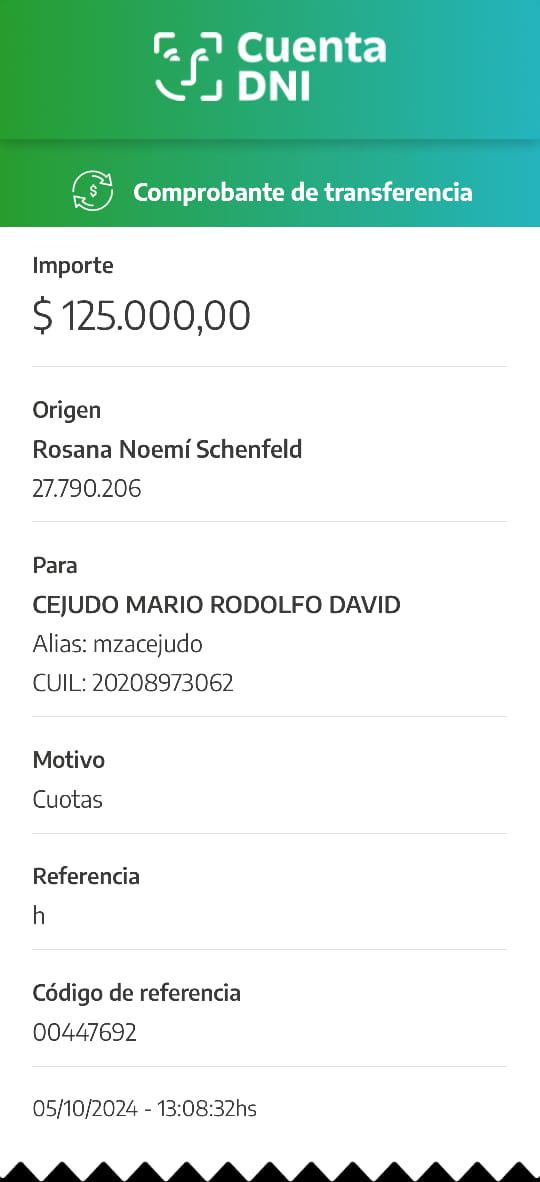Click the date 05/10/2024 - 13:08:32hs
540x1182 pixels.
[x=145, y=1110]
